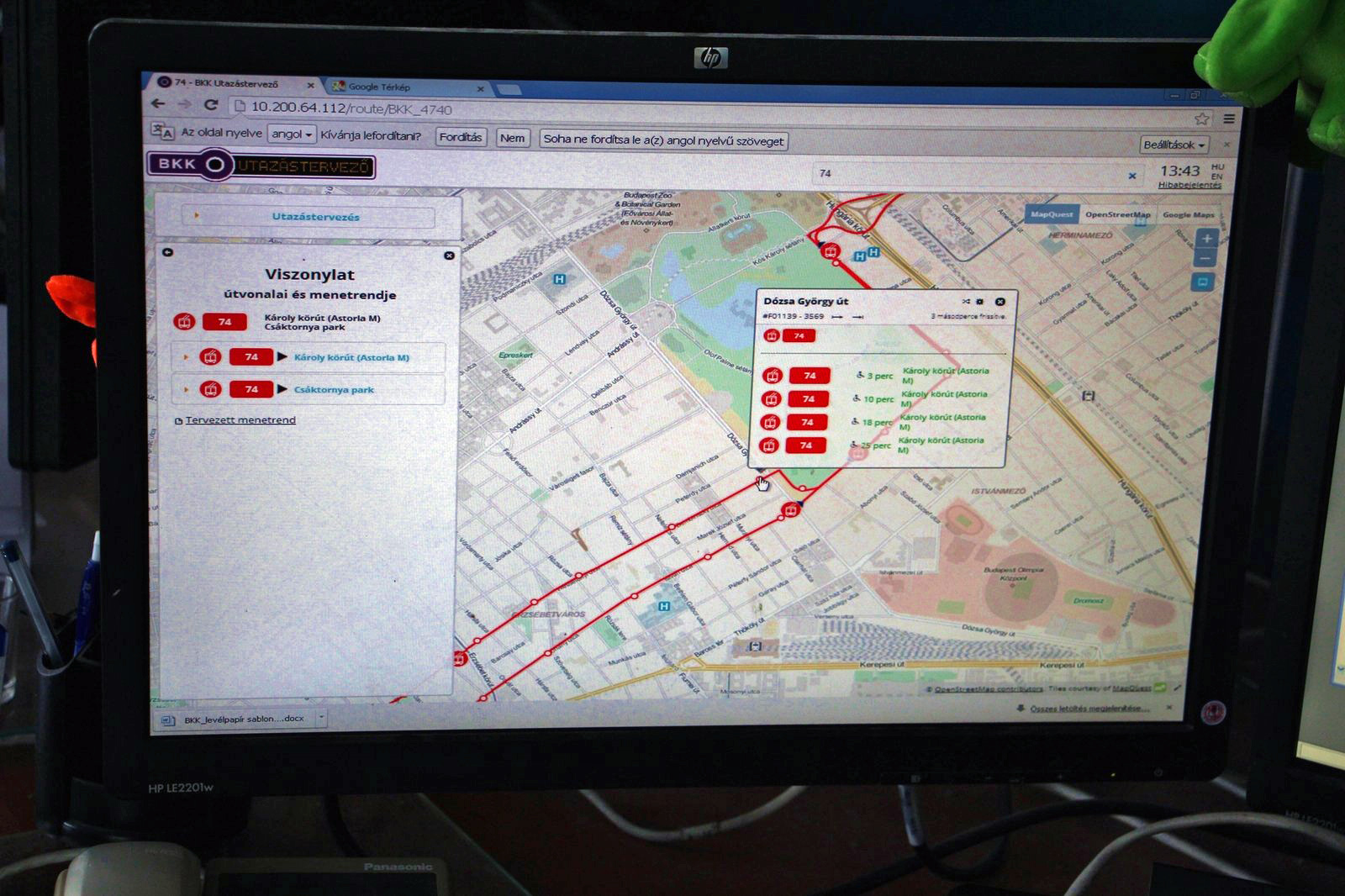
Task: Select the MapQuest map layer
Action: pyautogui.click(x=1051, y=214)
